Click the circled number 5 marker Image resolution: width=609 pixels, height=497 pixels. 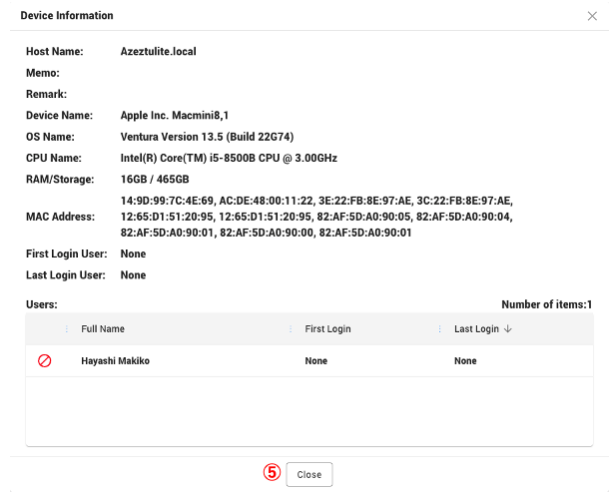pos(271,473)
